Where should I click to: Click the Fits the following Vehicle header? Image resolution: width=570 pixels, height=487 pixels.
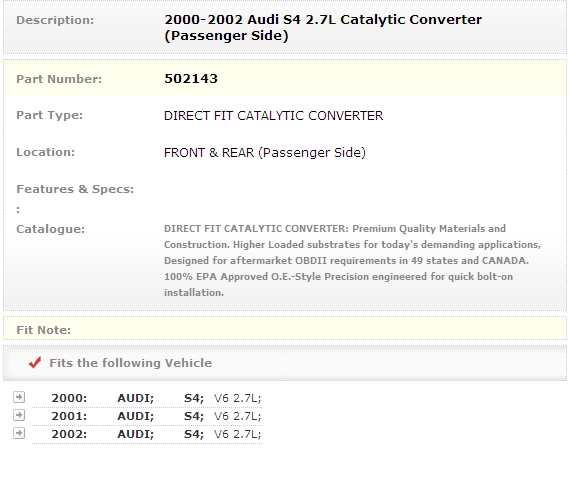[131, 363]
